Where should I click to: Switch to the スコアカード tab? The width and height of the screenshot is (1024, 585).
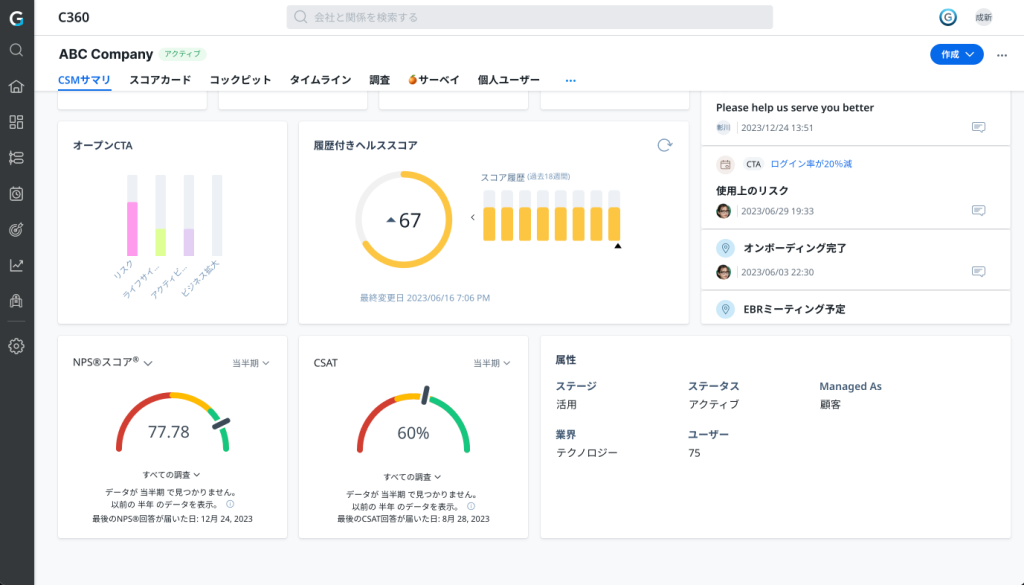pos(160,79)
